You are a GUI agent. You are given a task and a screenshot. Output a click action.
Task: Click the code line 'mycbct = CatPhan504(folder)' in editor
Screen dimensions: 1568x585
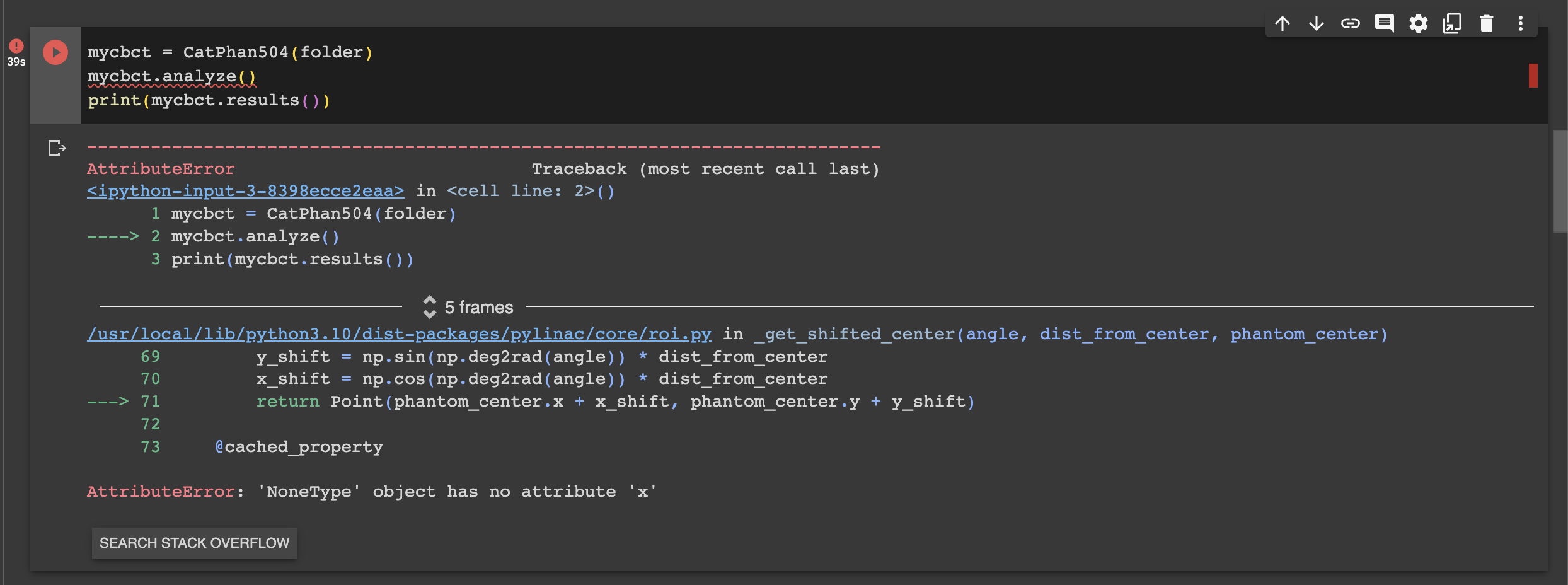[x=231, y=52]
